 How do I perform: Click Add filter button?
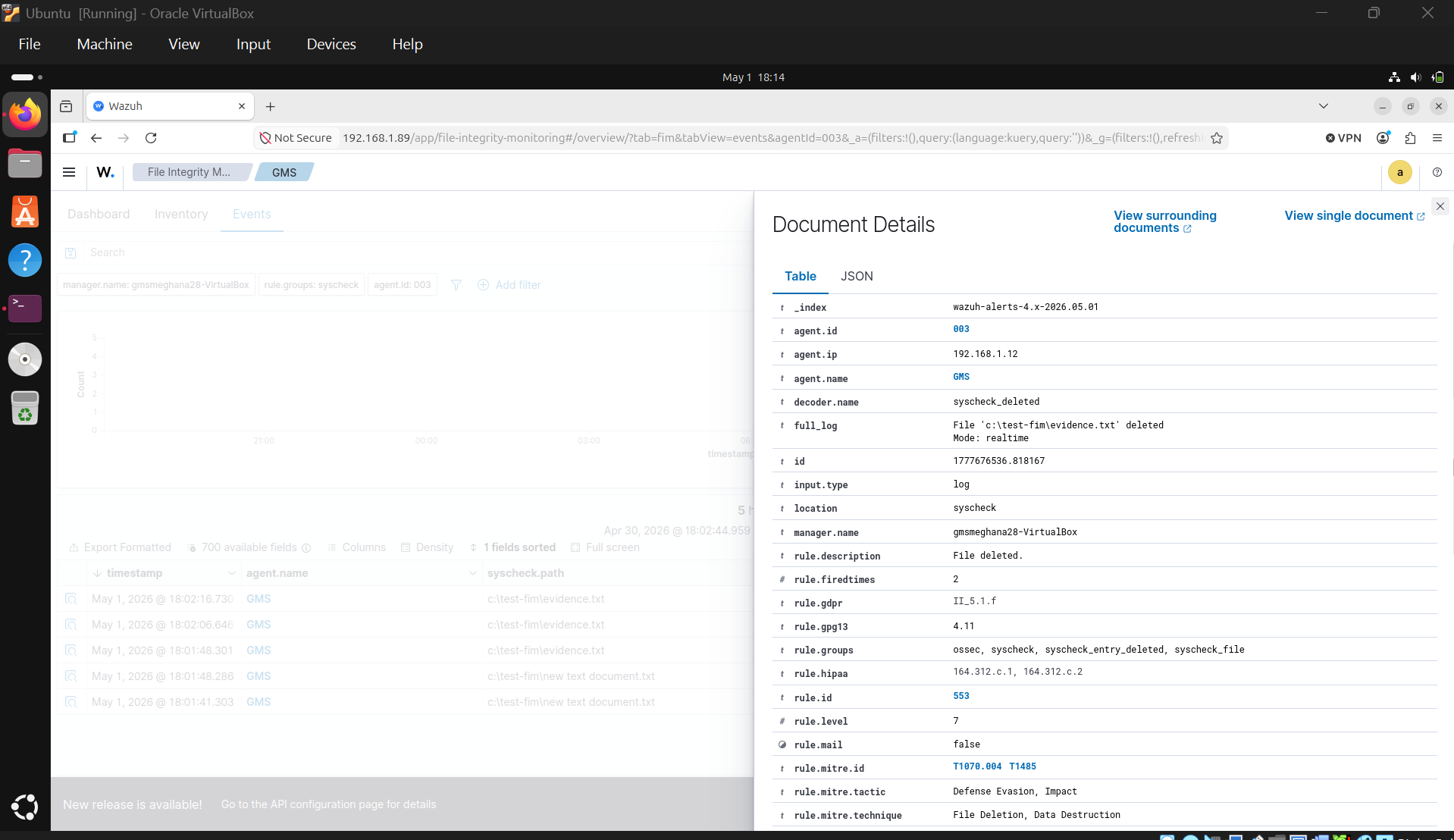509,285
